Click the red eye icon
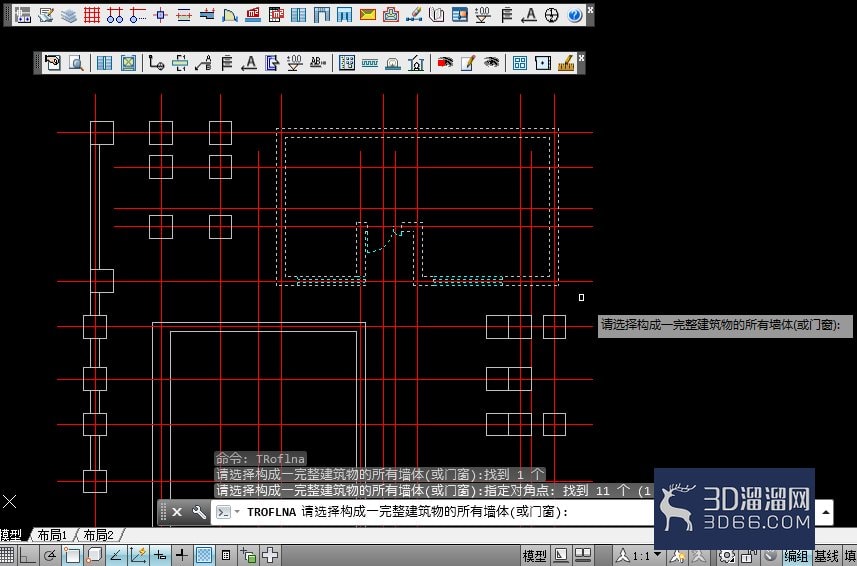 click(445, 63)
